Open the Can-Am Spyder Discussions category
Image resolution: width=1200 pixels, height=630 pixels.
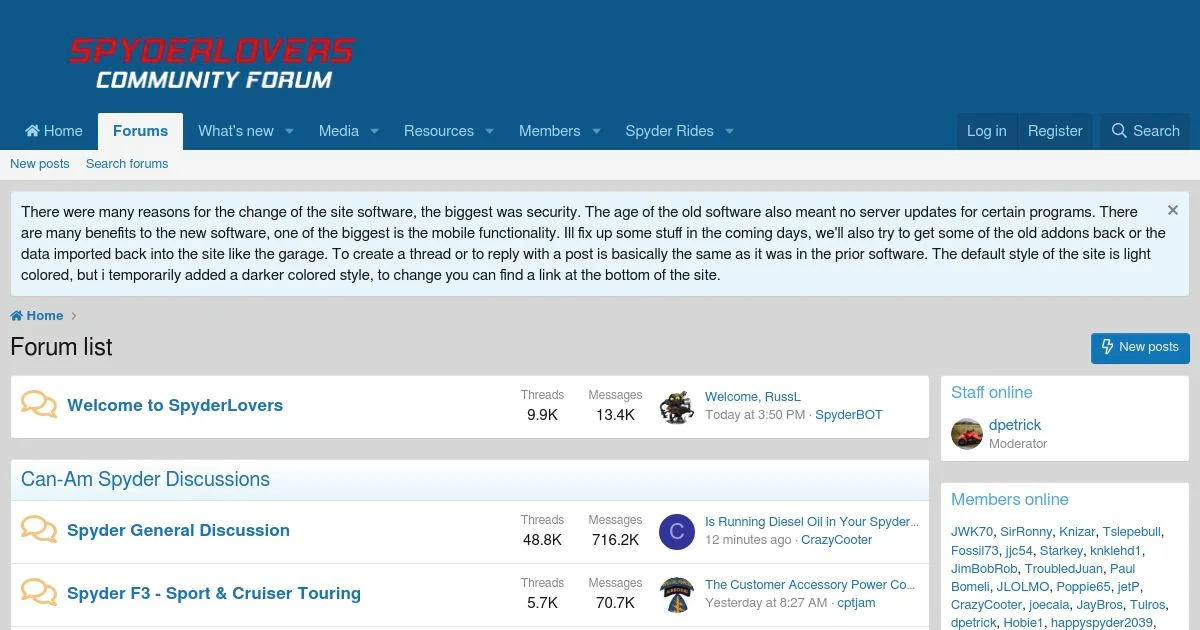(x=145, y=480)
